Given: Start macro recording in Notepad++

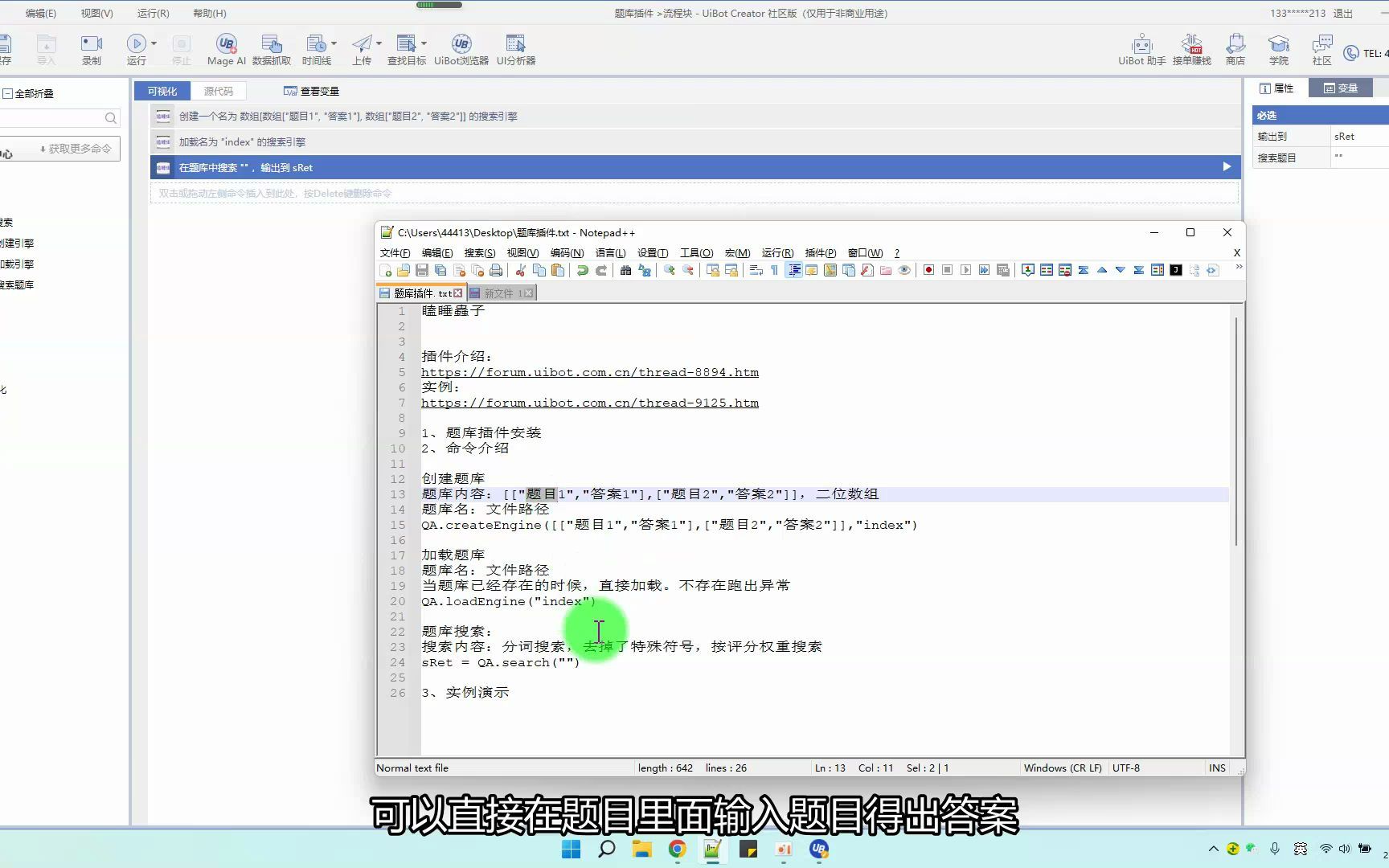Looking at the screenshot, I should 928,270.
